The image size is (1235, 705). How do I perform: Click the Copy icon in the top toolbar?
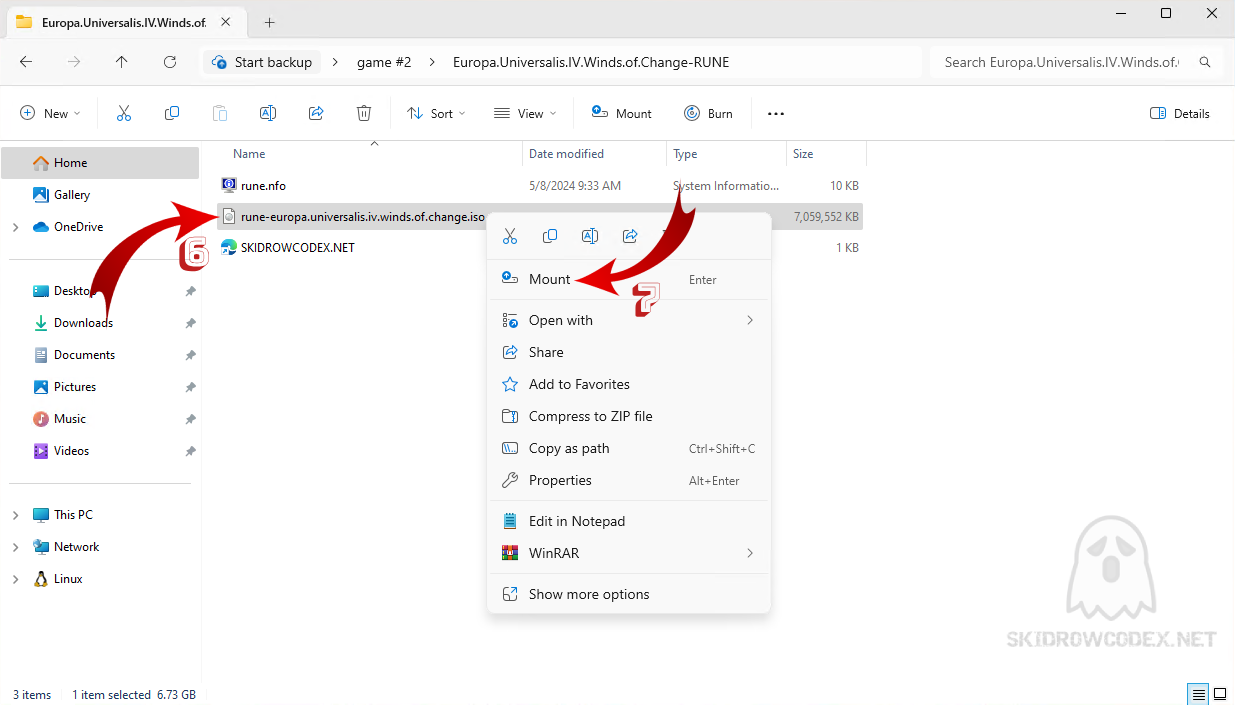[x=172, y=114]
